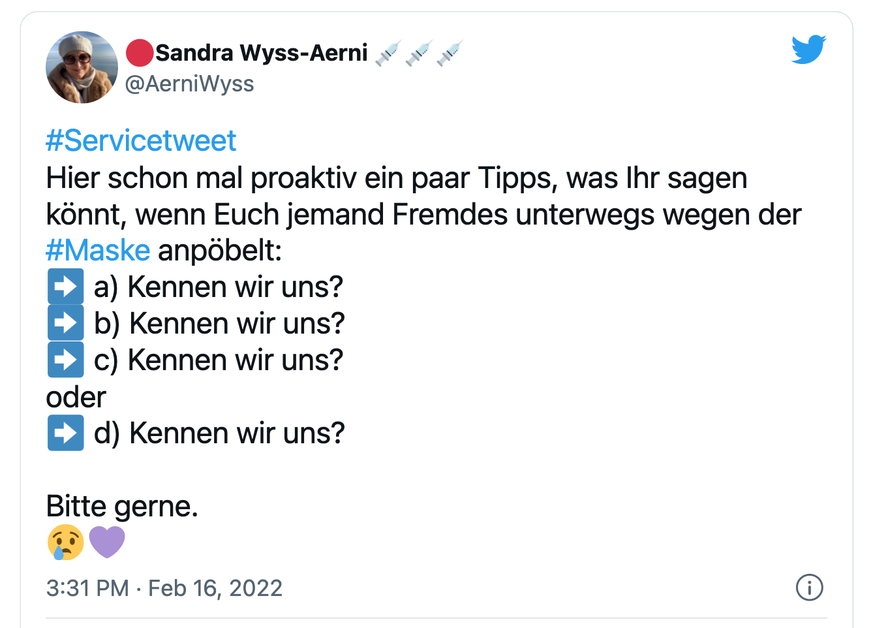873x628 pixels.
Task: Click the arrow emoji beside option d)
Action: [65, 434]
